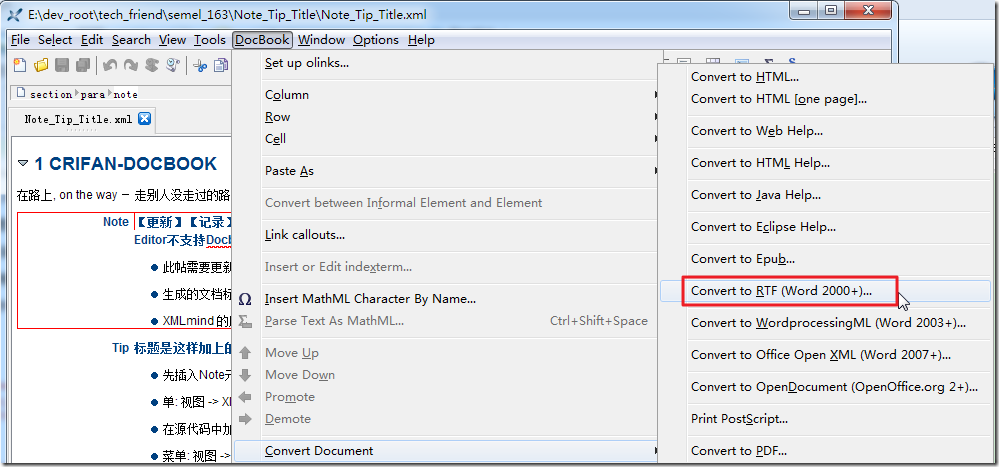Select the section node in breadcrumb
Screen dimensions: 999x467
[x=50, y=94]
